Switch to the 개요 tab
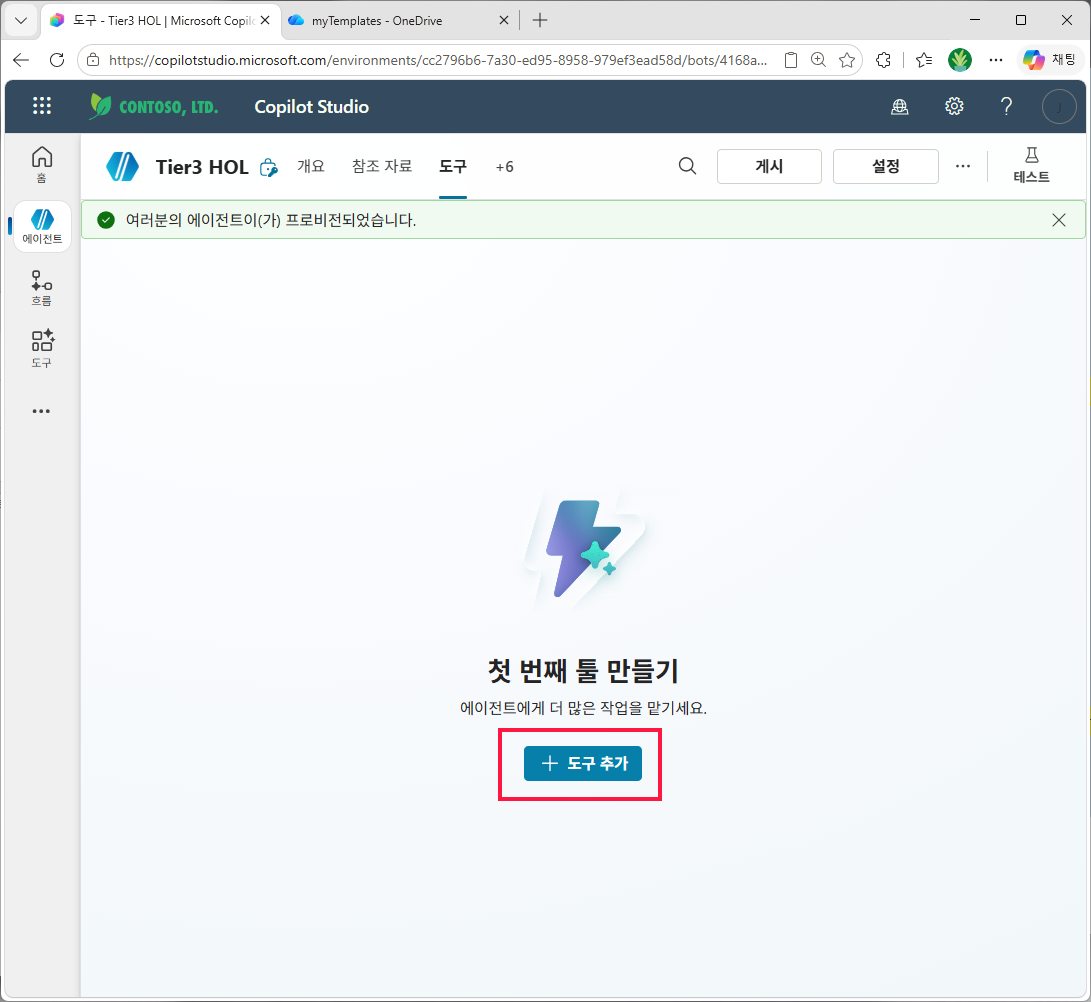This screenshot has height=1002, width=1091. tap(311, 166)
